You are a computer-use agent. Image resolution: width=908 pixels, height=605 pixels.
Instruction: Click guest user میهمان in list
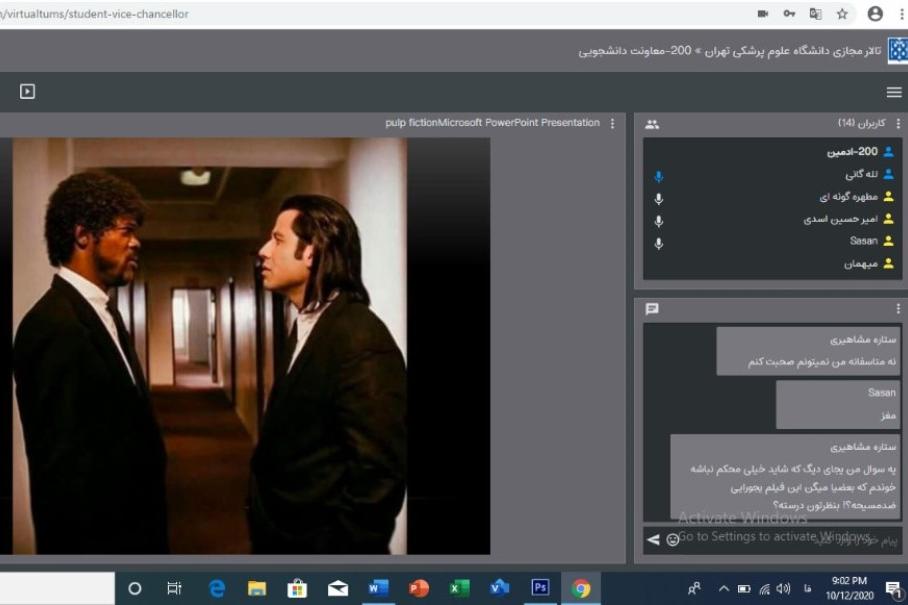[858, 264]
